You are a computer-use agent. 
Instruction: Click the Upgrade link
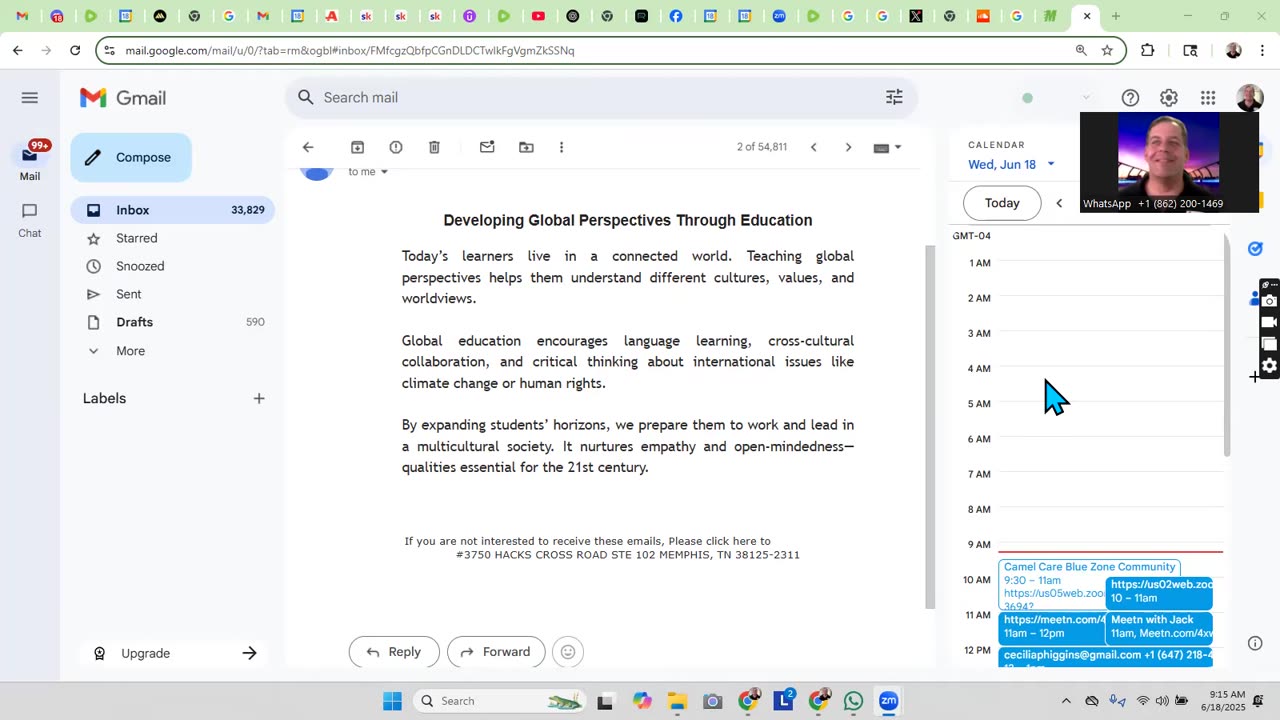pyautogui.click(x=145, y=653)
